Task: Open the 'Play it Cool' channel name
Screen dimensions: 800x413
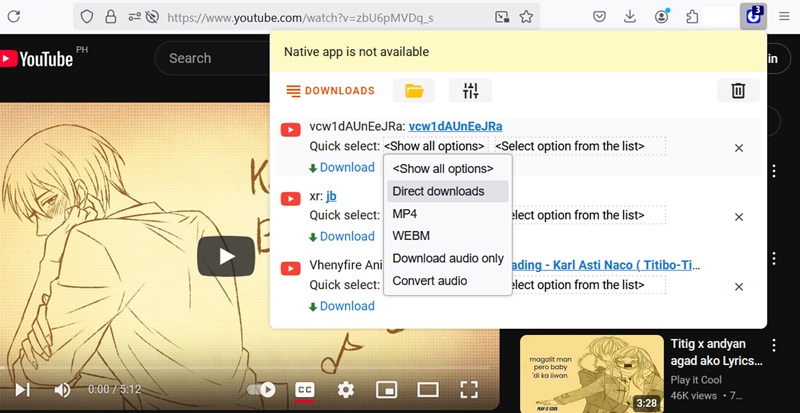Action: tap(696, 380)
